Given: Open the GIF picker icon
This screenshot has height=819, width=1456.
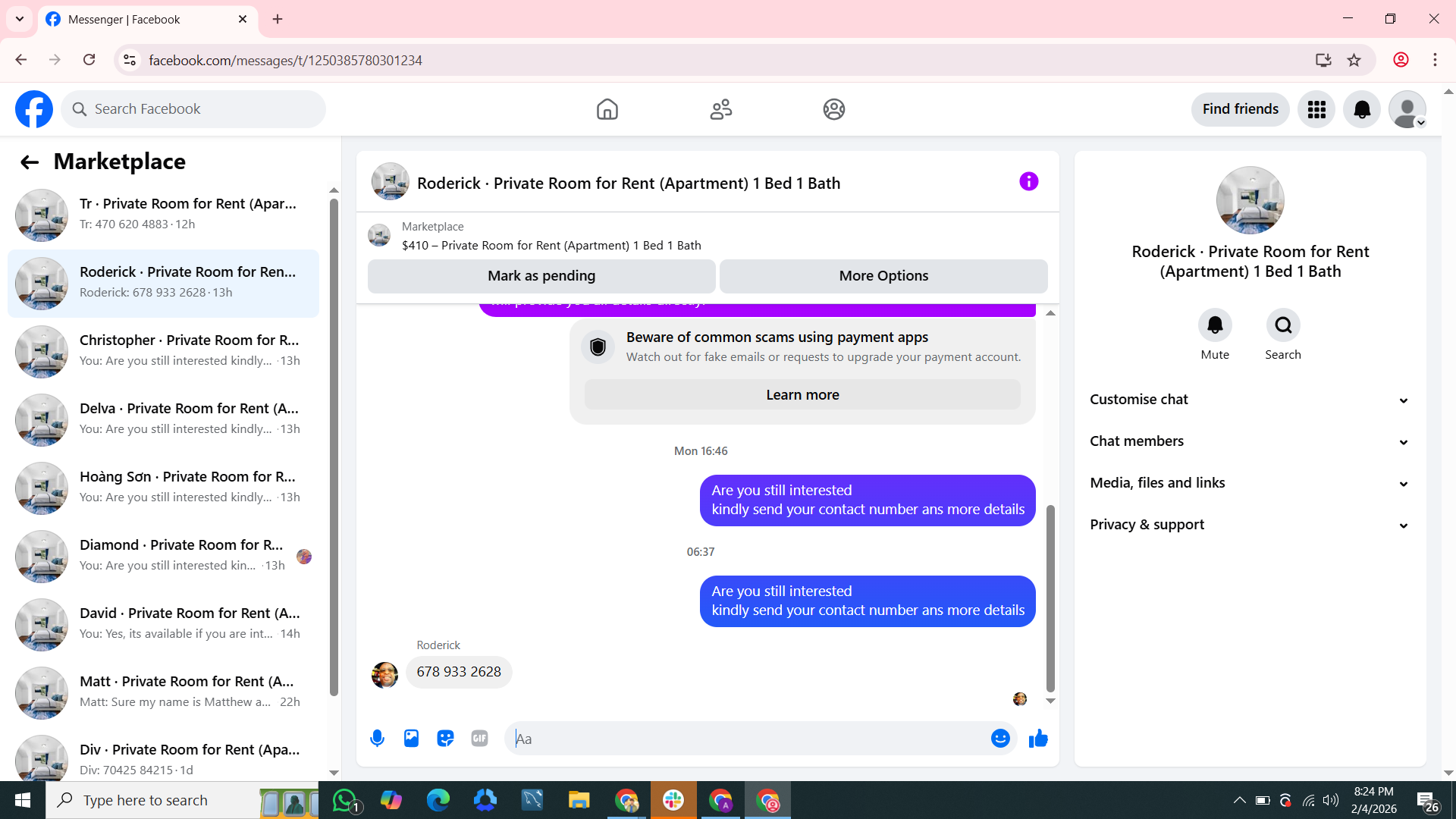Looking at the screenshot, I should pyautogui.click(x=479, y=739).
